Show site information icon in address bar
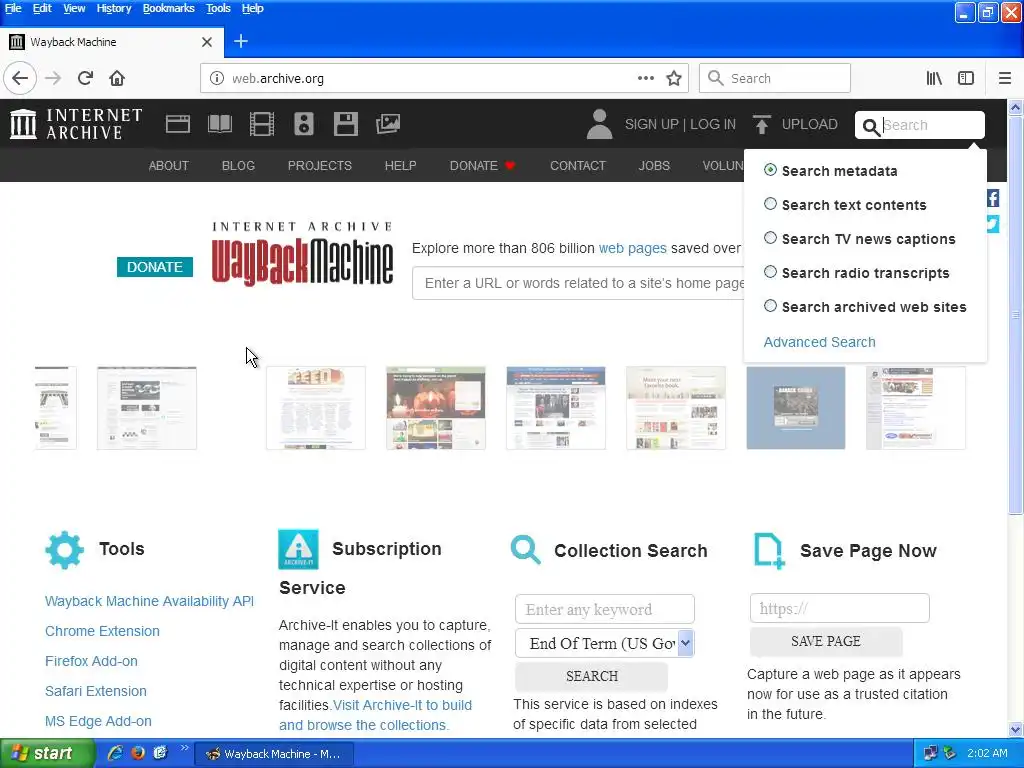Image resolution: width=1024 pixels, height=768 pixels. pos(217,78)
